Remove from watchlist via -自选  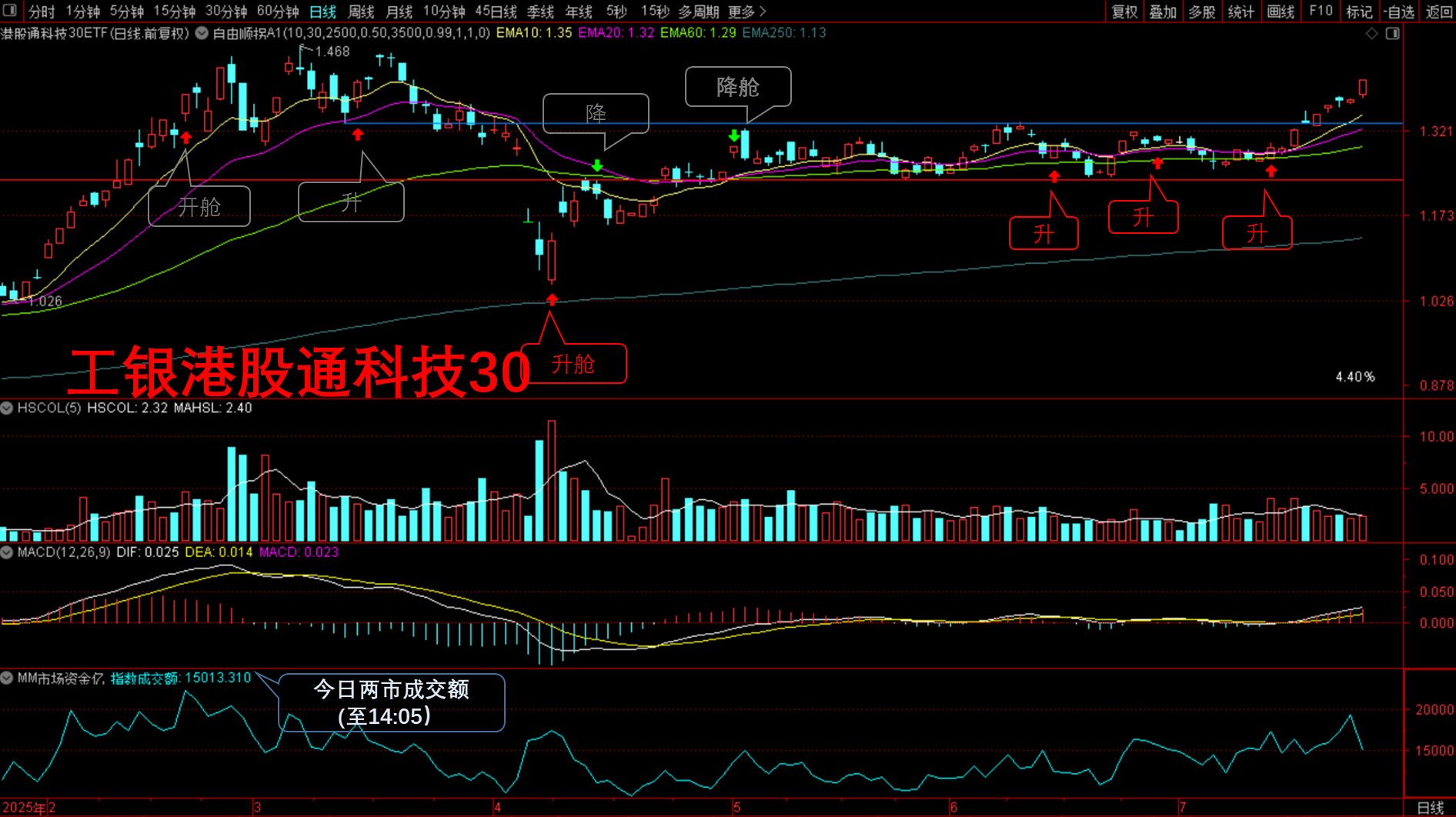click(x=1398, y=12)
